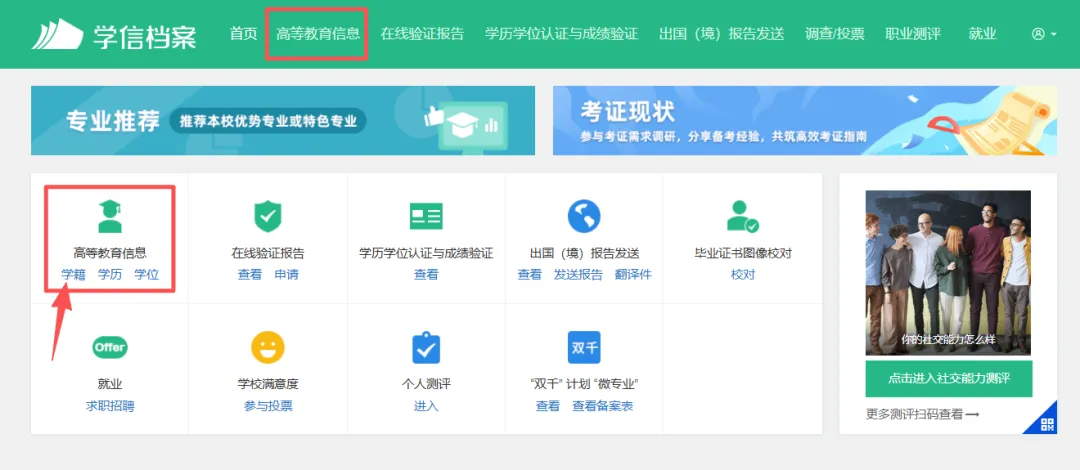The width and height of the screenshot is (1080, 470).
Task: Click the 高等教育信息 card title text
Action: [110, 253]
